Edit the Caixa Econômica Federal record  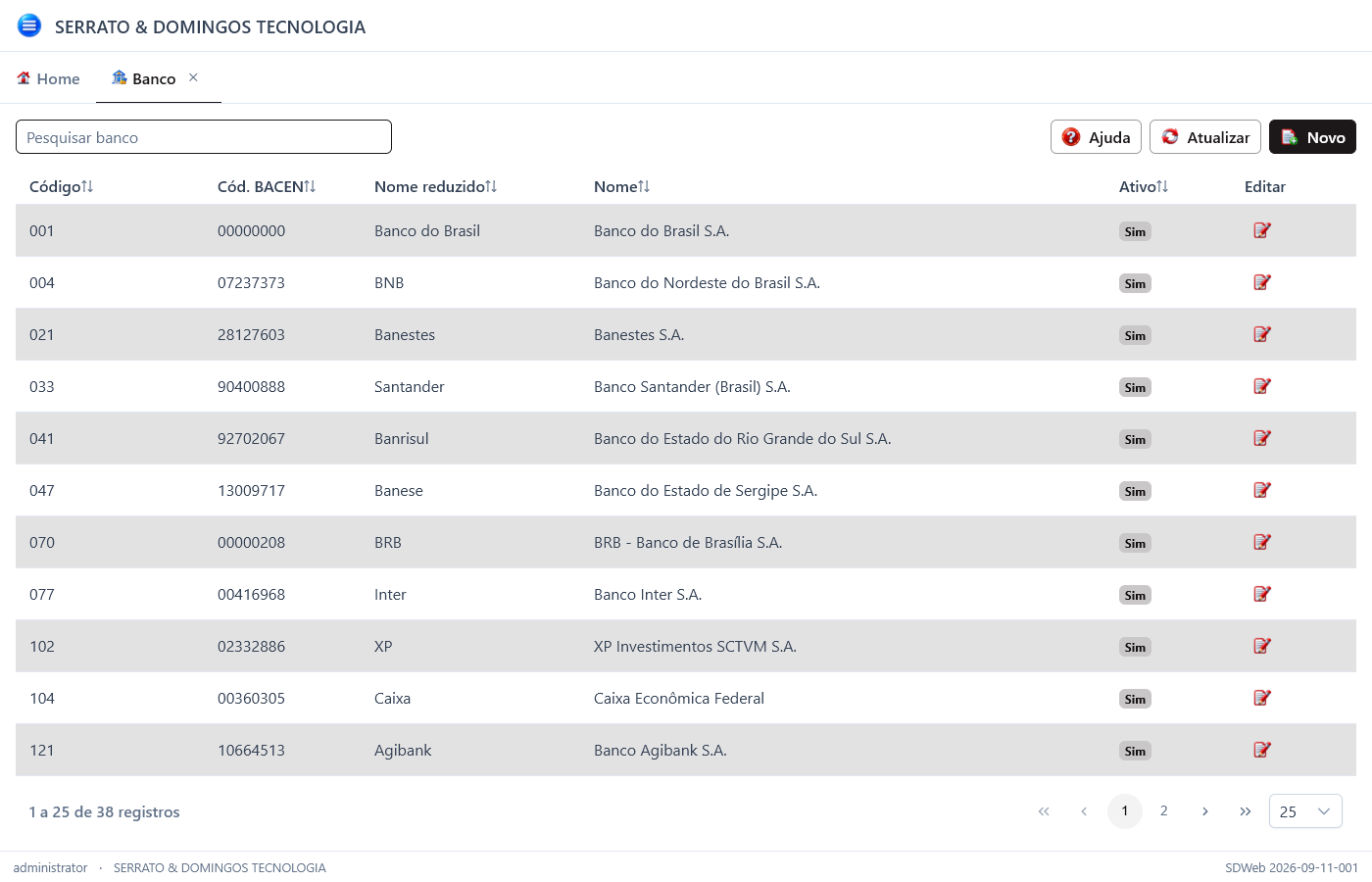[x=1262, y=698]
